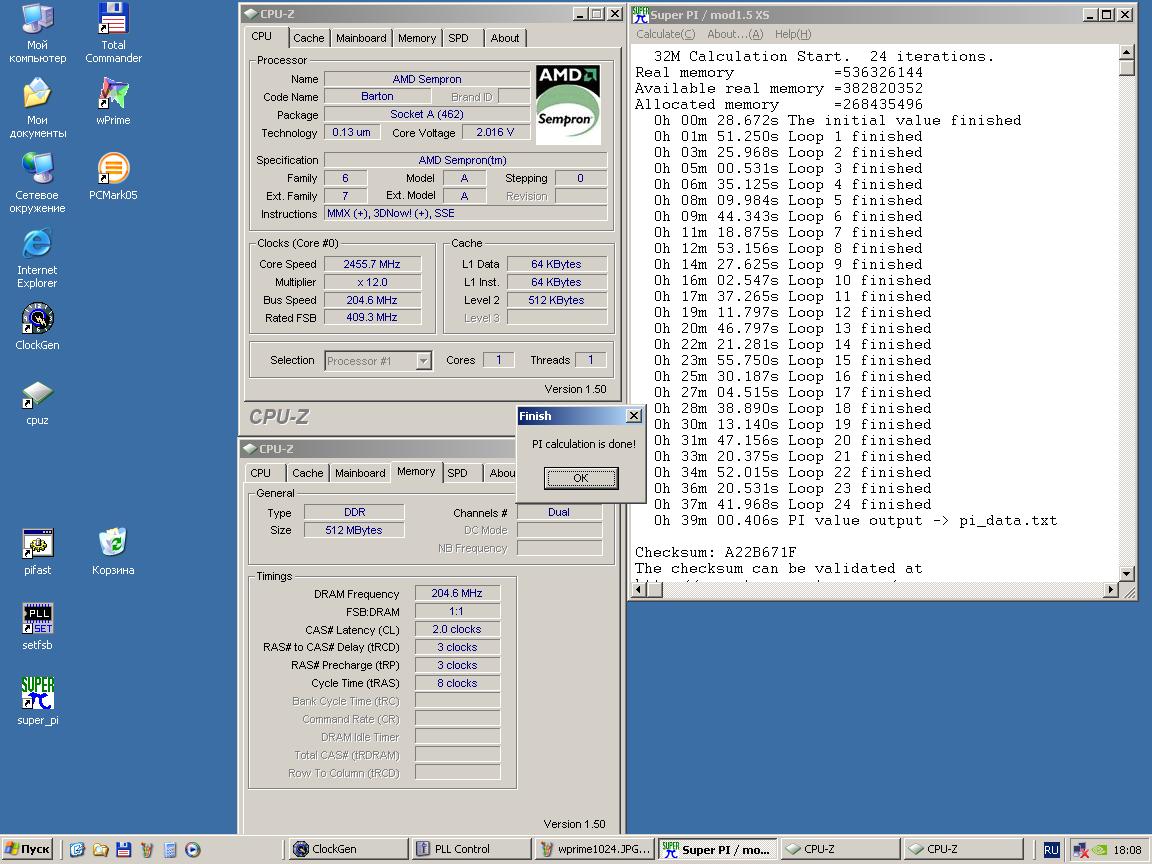Click the Channels # Dual value
Viewport: 1152px width, 864px height.
tap(558, 512)
